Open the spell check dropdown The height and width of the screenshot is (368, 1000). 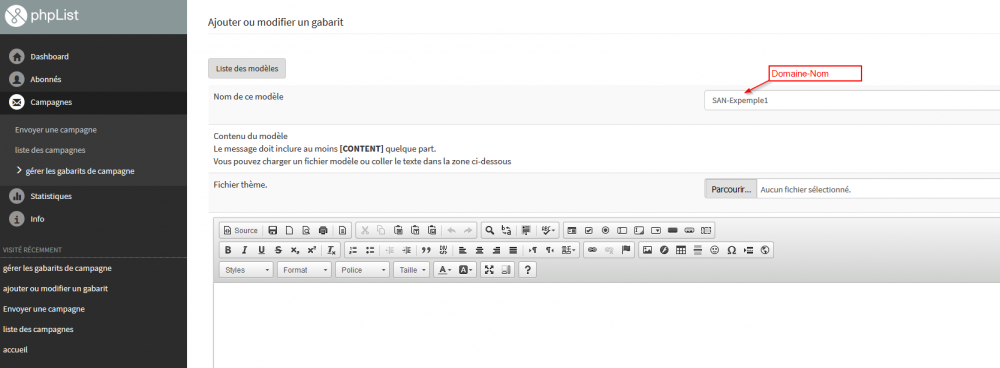pyautogui.click(x=548, y=230)
